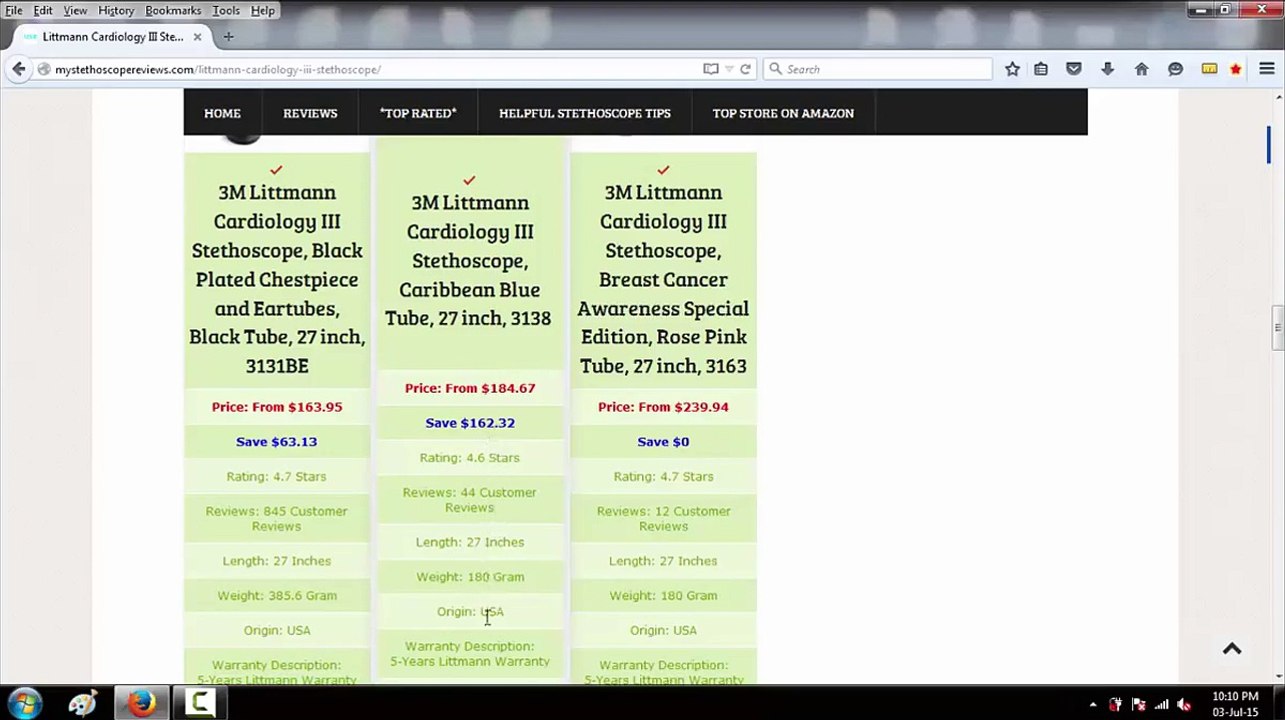
Task: Open the Bookmarks menu
Action: (x=173, y=10)
